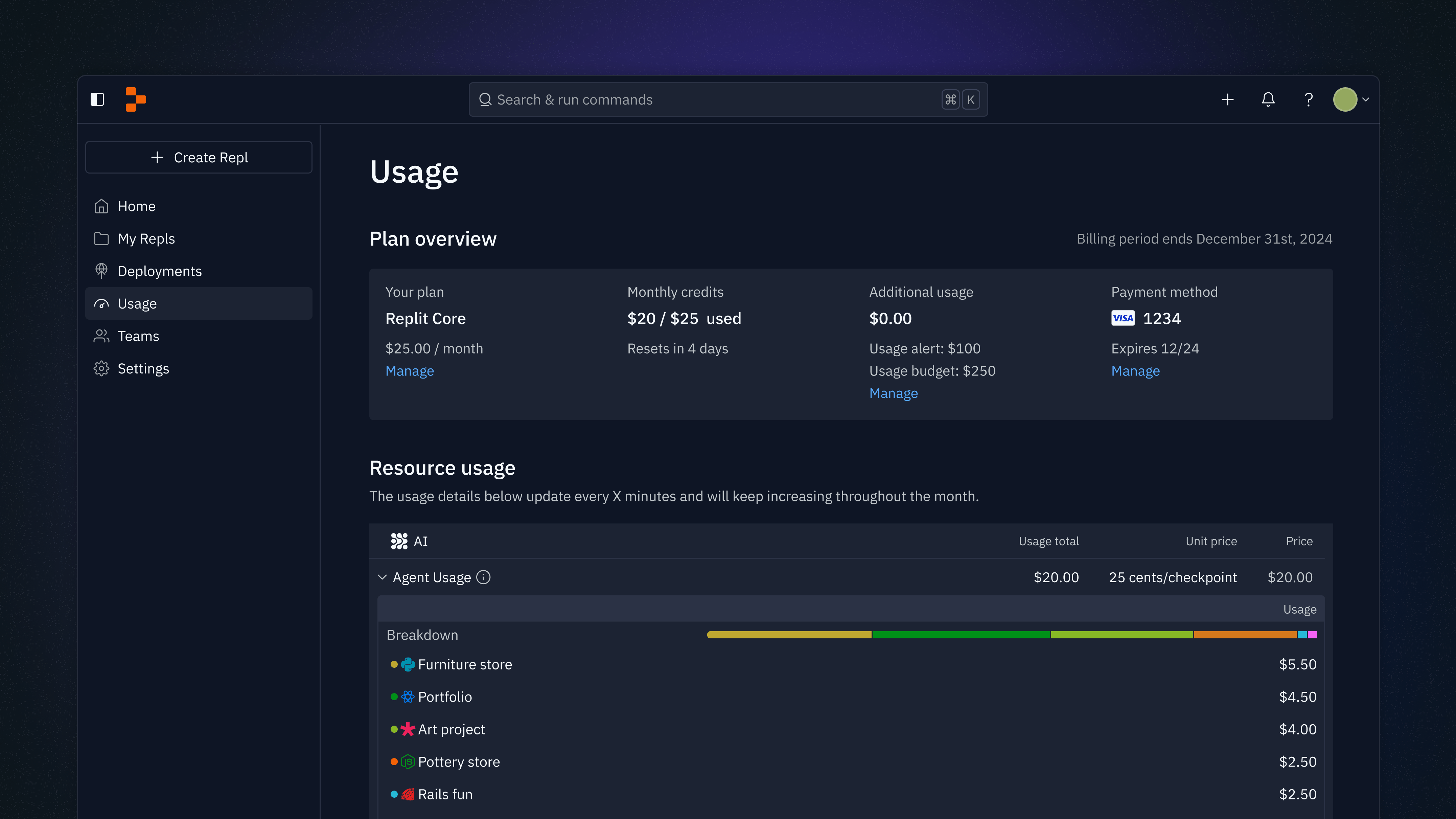Click Manage under Payment method
This screenshot has height=819, width=1456.
(1135, 371)
